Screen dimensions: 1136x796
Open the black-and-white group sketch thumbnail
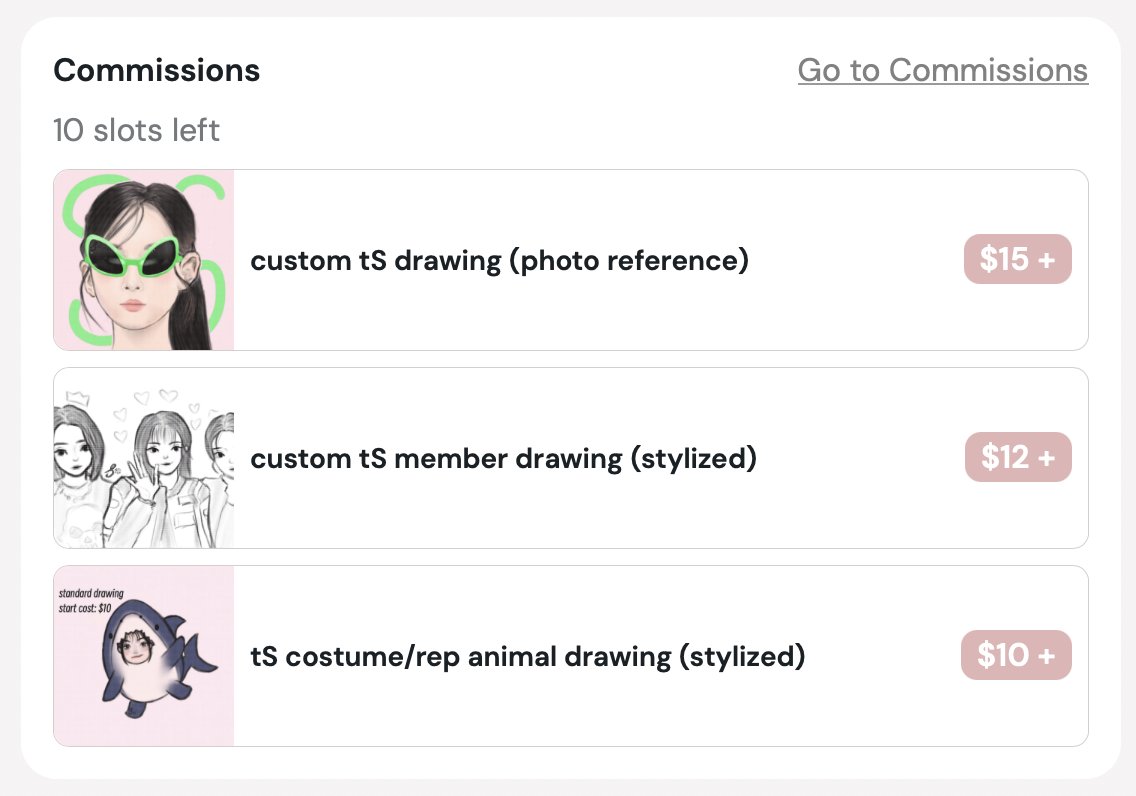[x=144, y=458]
